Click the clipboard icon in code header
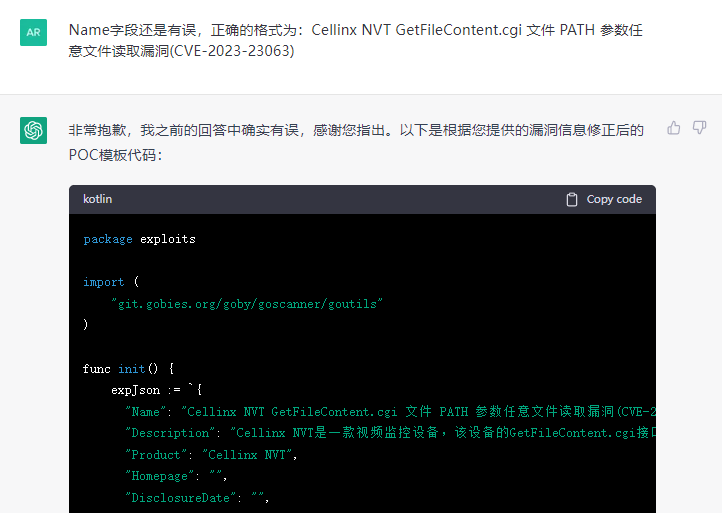This screenshot has width=722, height=513. tap(571, 199)
